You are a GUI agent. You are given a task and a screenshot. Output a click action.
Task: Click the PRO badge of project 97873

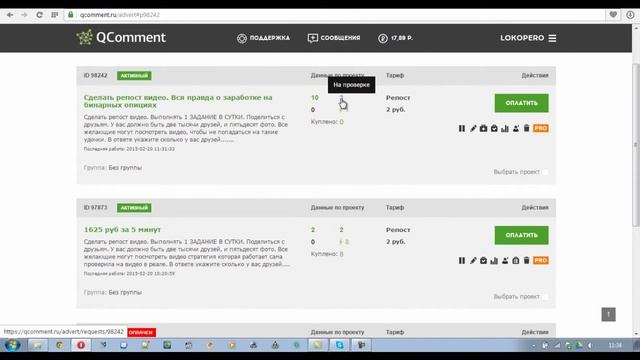click(540, 260)
